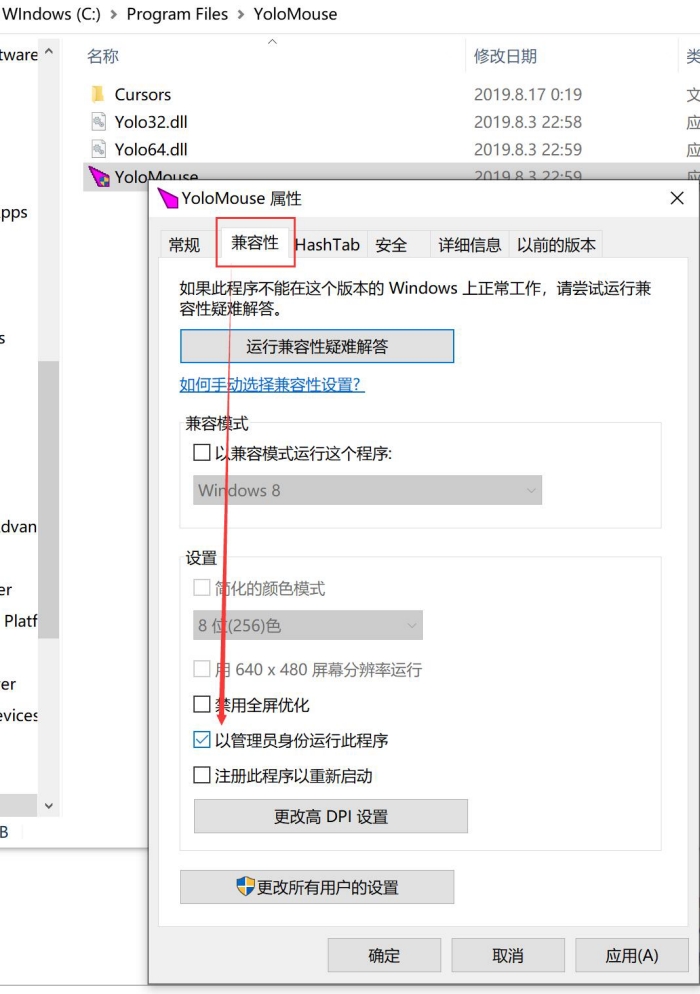The width and height of the screenshot is (700, 994).
Task: Open the manual compatibility settings help link
Action: click(x=272, y=385)
